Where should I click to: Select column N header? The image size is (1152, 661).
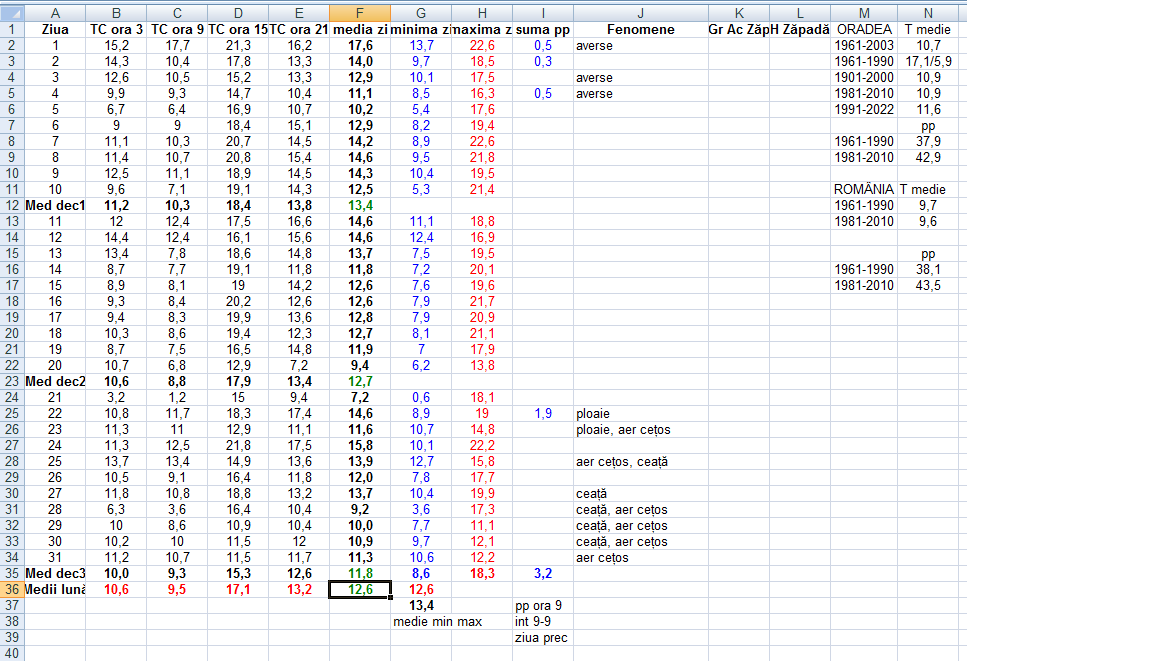click(x=928, y=13)
